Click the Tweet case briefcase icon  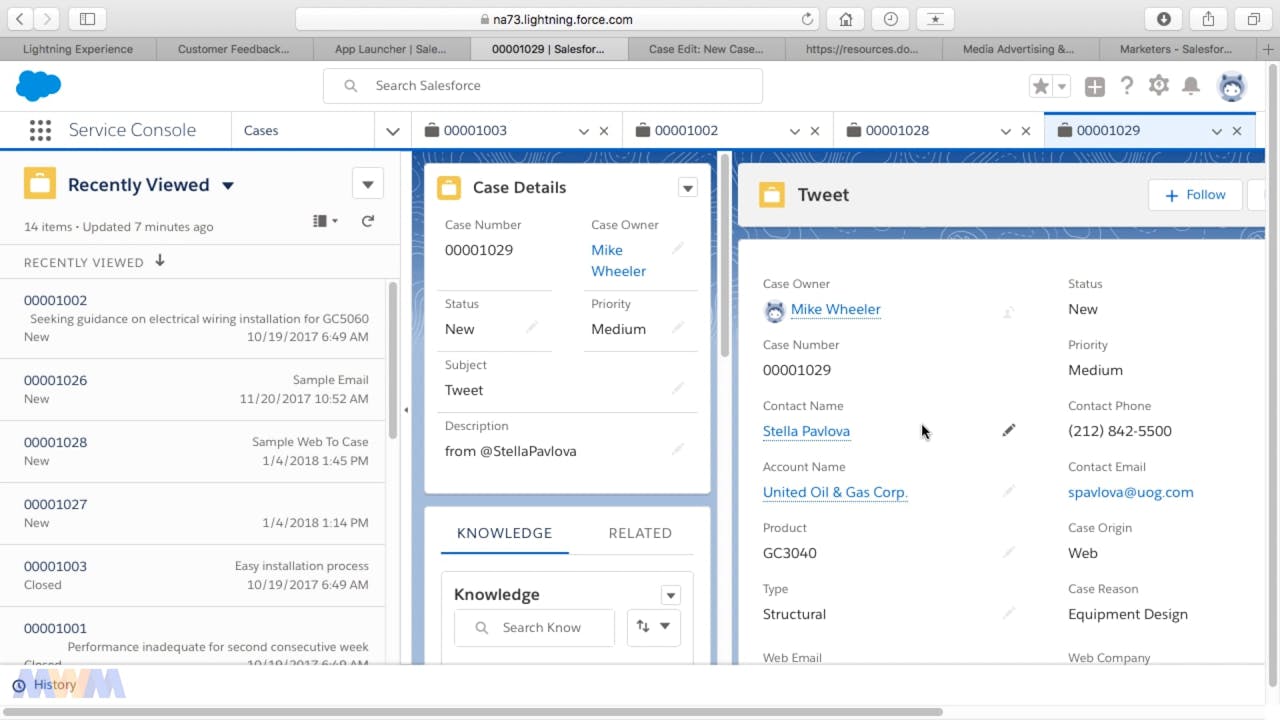772,195
